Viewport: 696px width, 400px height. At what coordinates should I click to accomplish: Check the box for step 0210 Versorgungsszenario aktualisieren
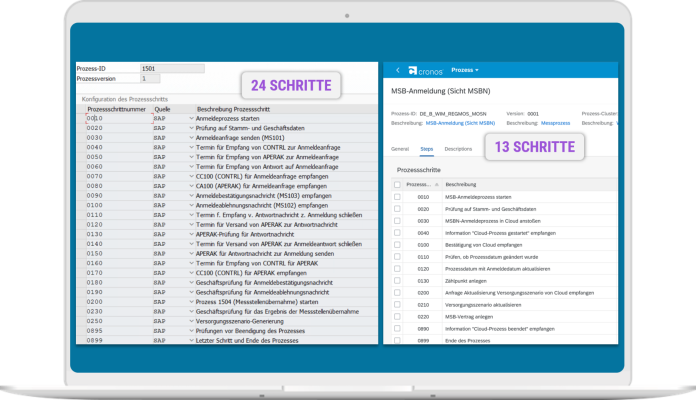coord(397,305)
